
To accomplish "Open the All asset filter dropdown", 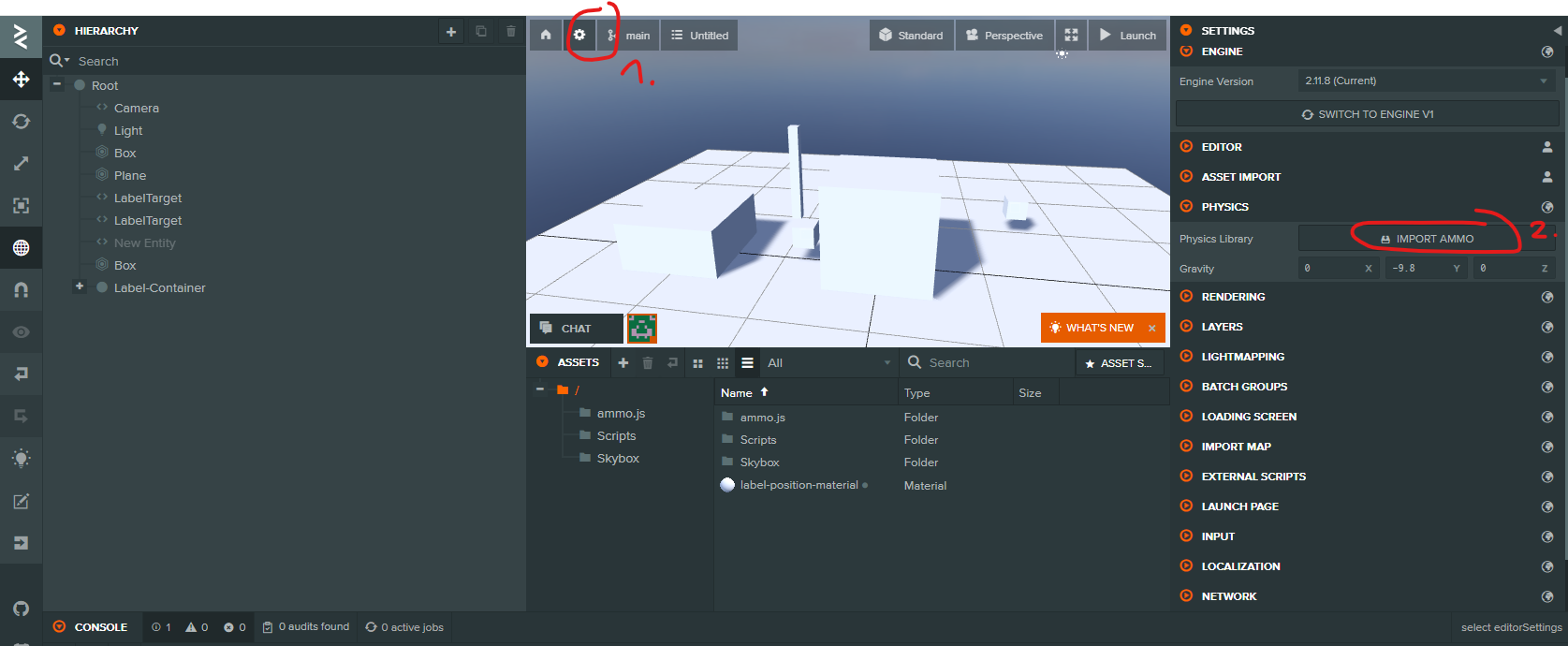I will pos(827,363).
